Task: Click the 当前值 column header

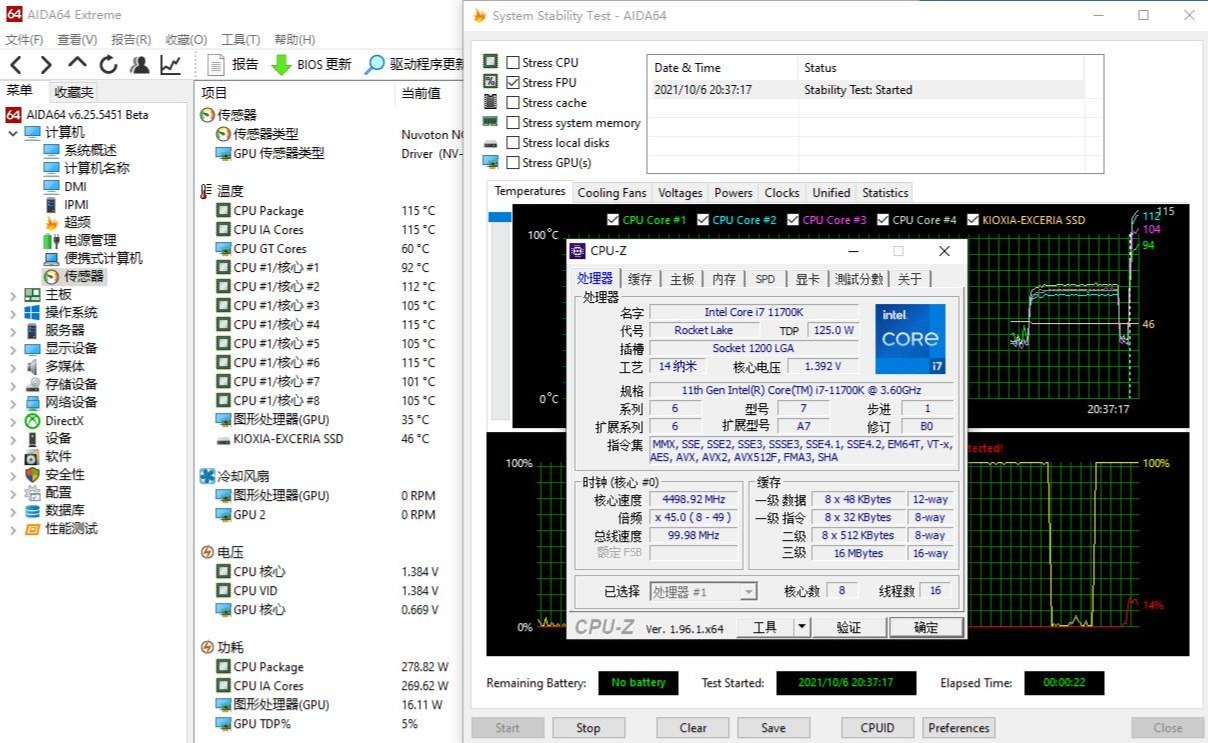Action: (x=421, y=92)
